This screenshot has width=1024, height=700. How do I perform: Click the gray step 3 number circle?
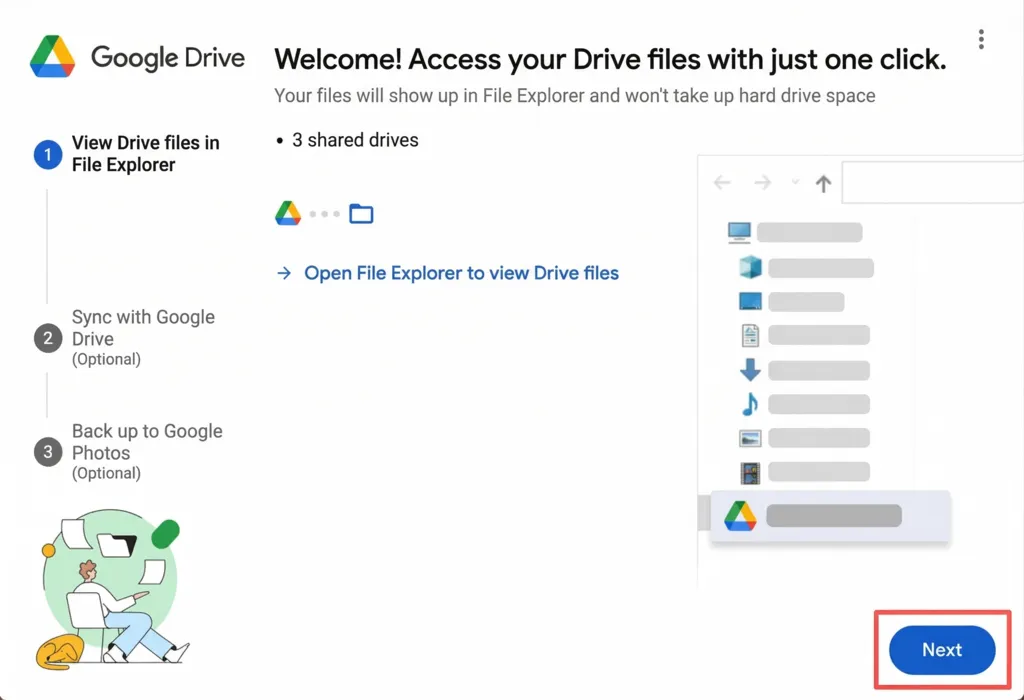coord(47,452)
